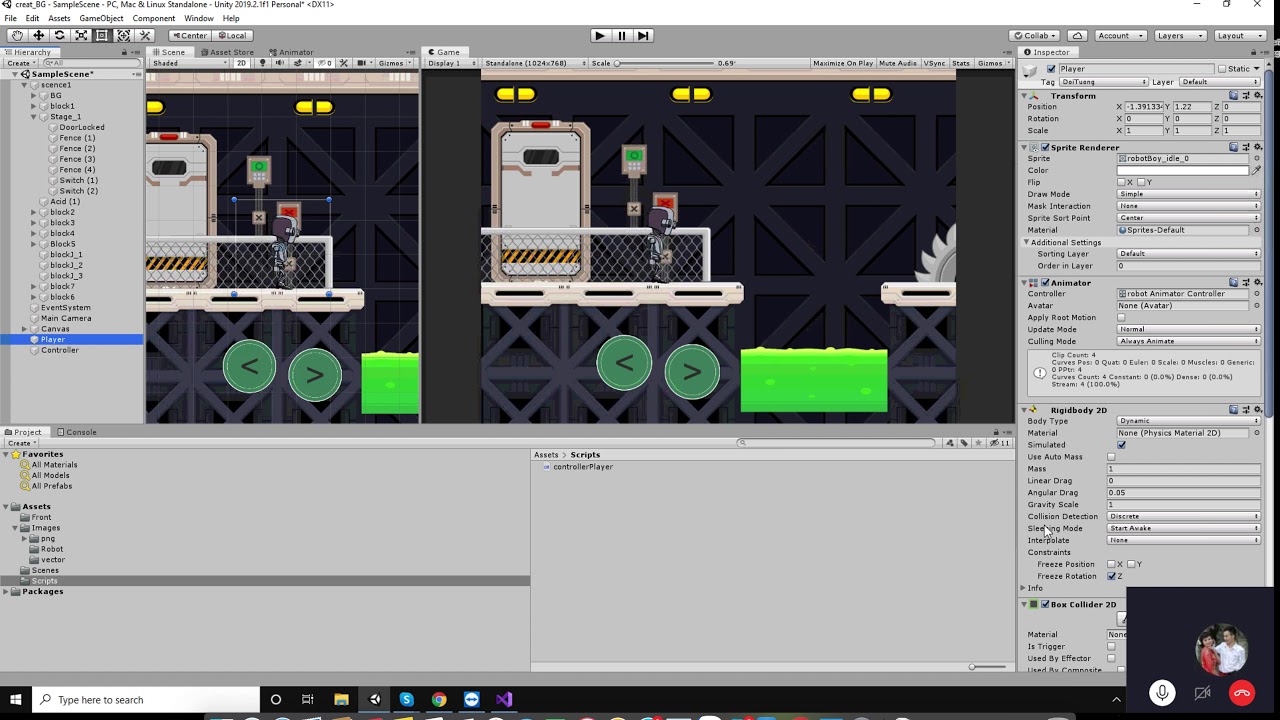Click the Stats button in Game view
This screenshot has width=1280, height=720.
[961, 63]
